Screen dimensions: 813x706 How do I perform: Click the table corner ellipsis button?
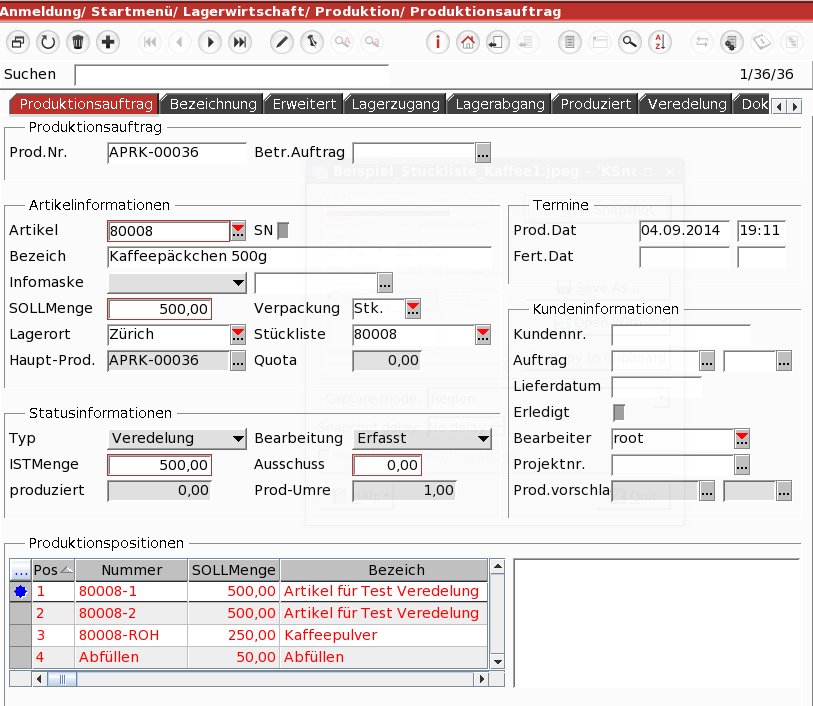coord(21,570)
